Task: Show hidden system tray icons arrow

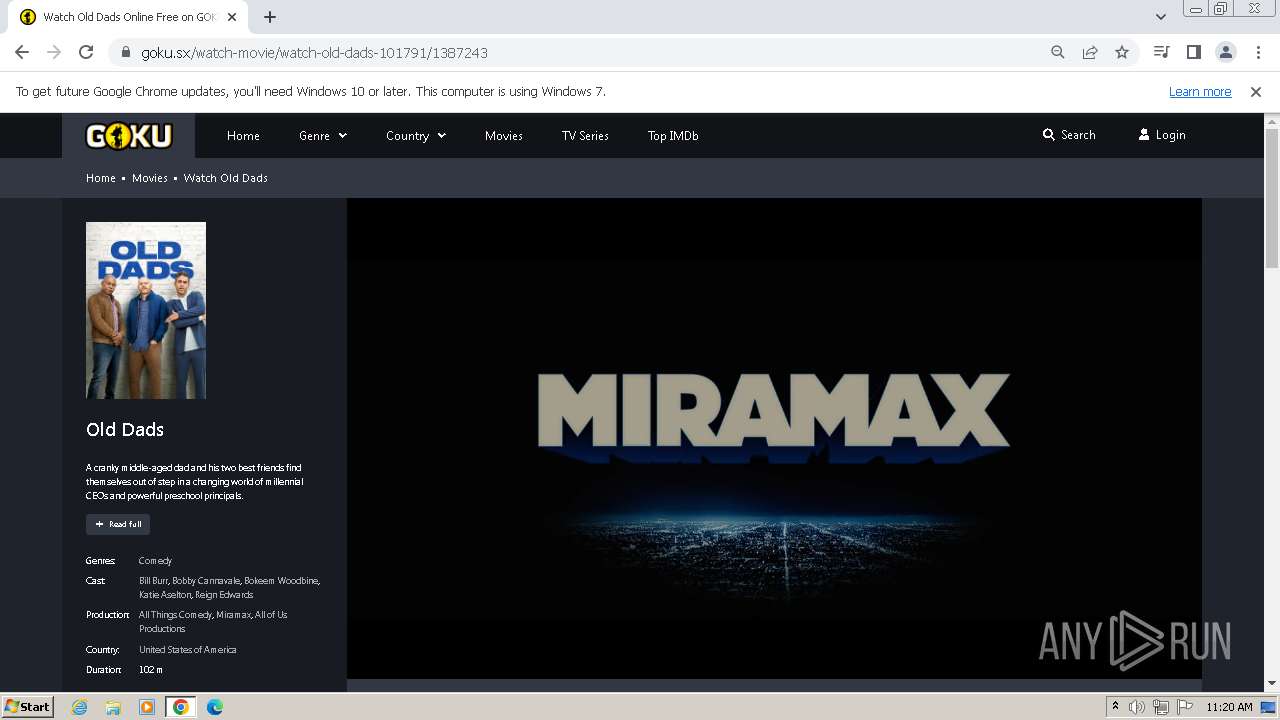Action: pyautogui.click(x=1115, y=707)
